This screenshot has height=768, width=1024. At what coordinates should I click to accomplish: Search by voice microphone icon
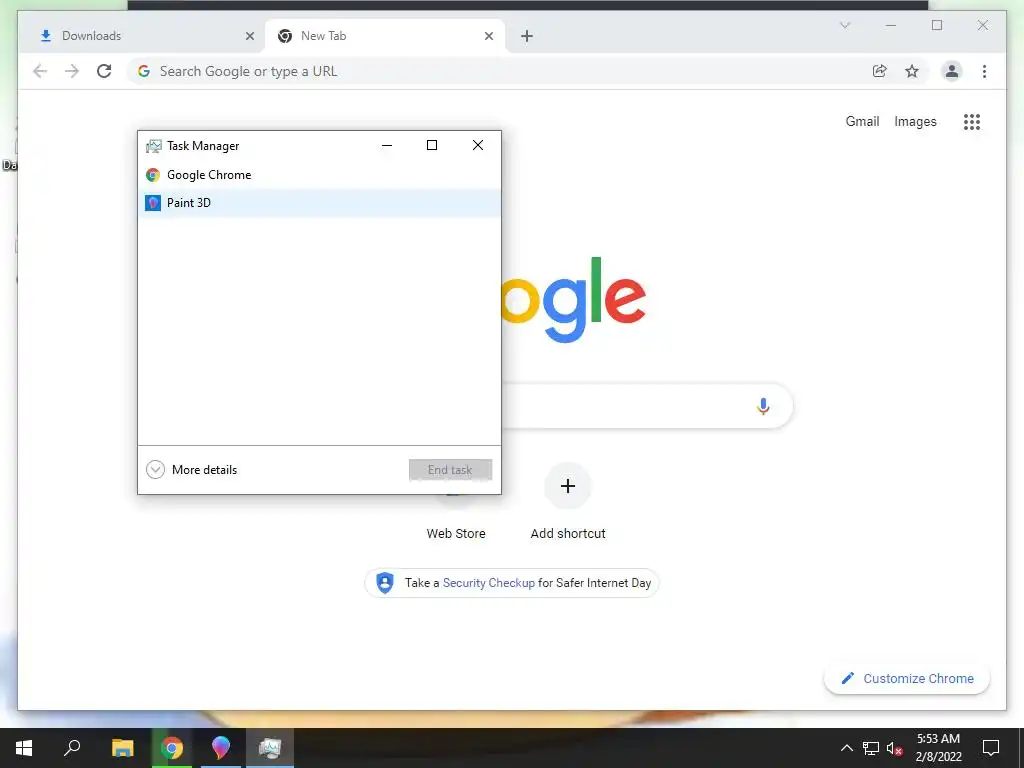763,406
